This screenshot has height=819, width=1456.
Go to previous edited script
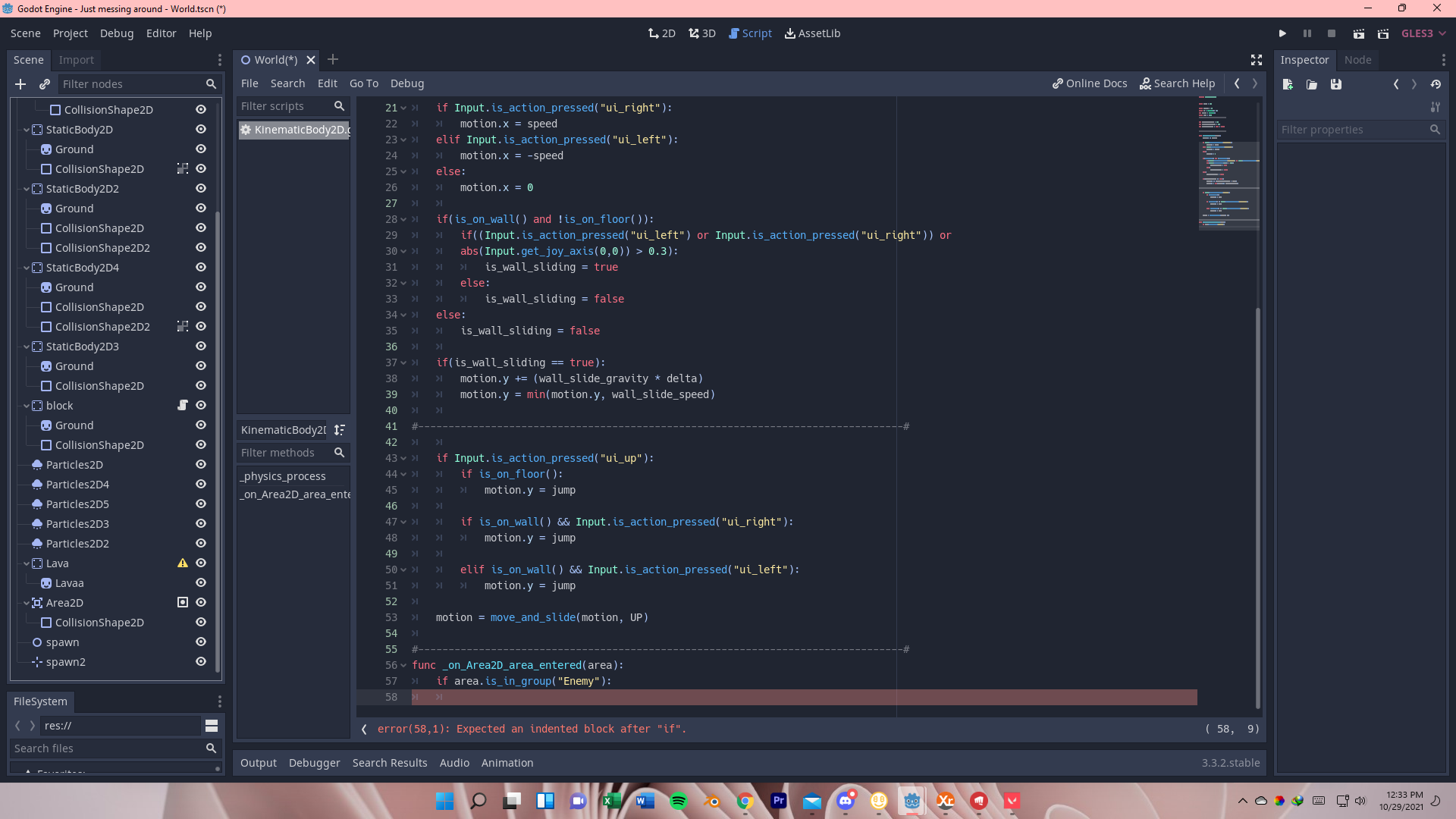(x=1237, y=83)
